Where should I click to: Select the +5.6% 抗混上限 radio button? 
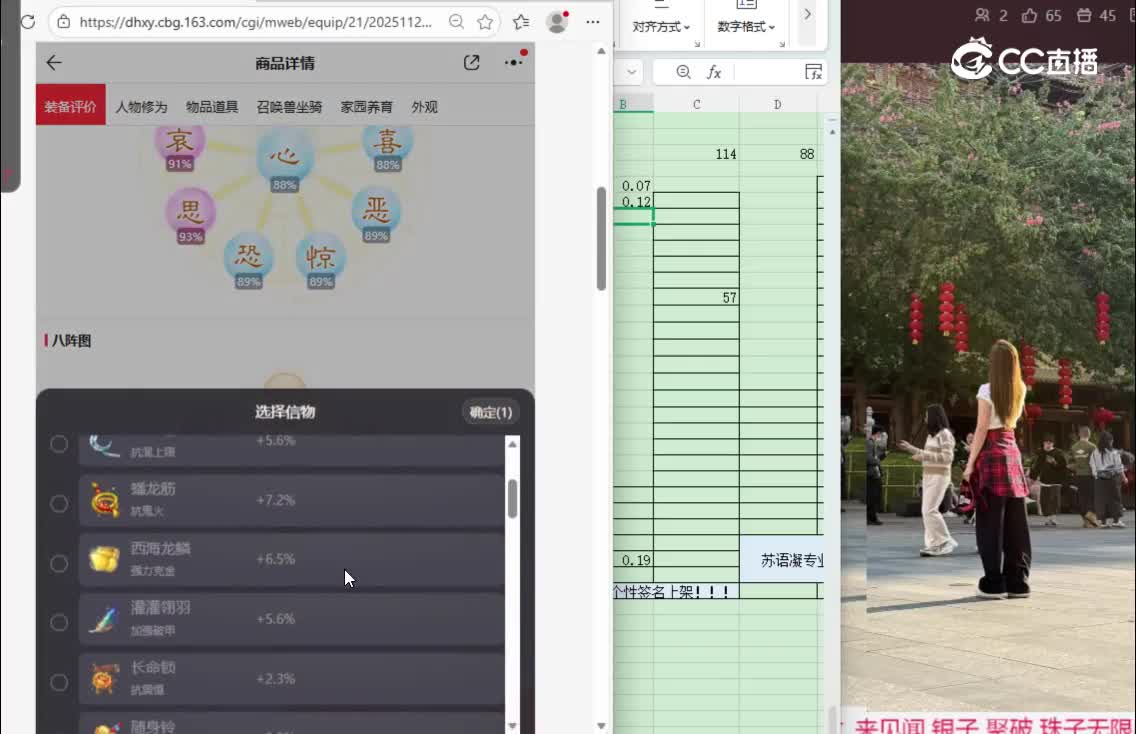coord(59,443)
